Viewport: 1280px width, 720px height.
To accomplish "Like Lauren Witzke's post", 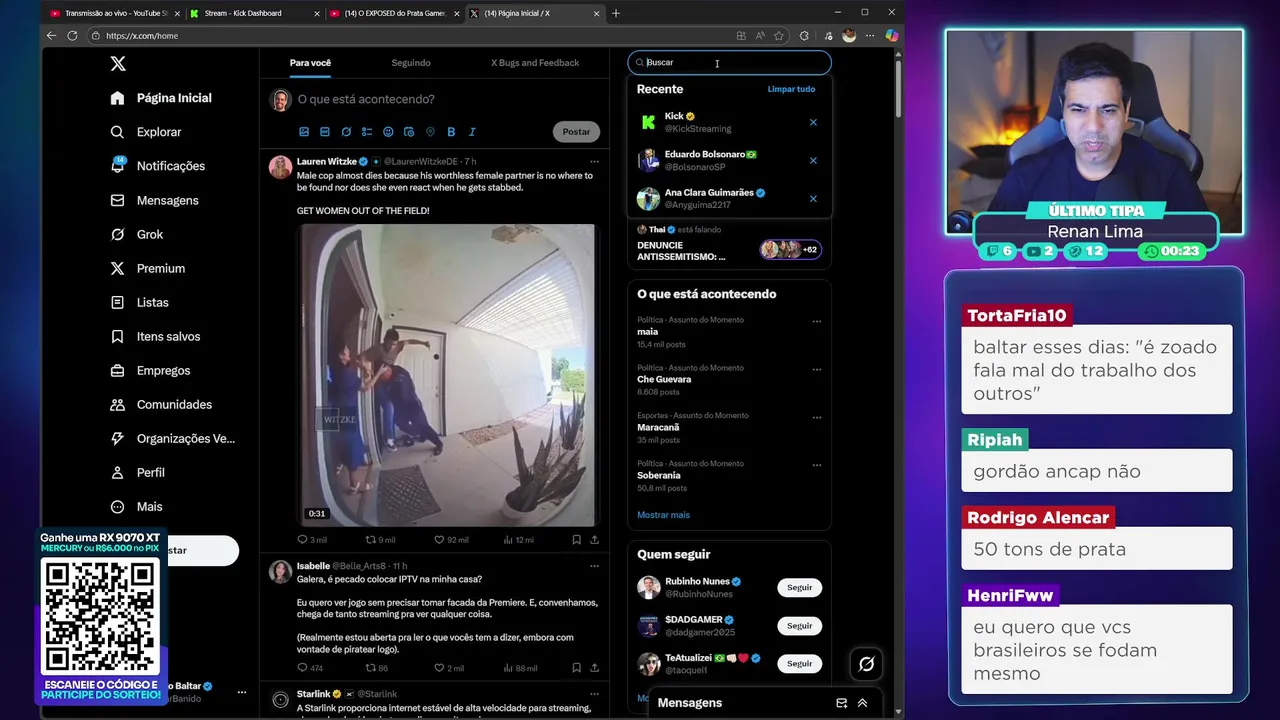I will pos(451,540).
